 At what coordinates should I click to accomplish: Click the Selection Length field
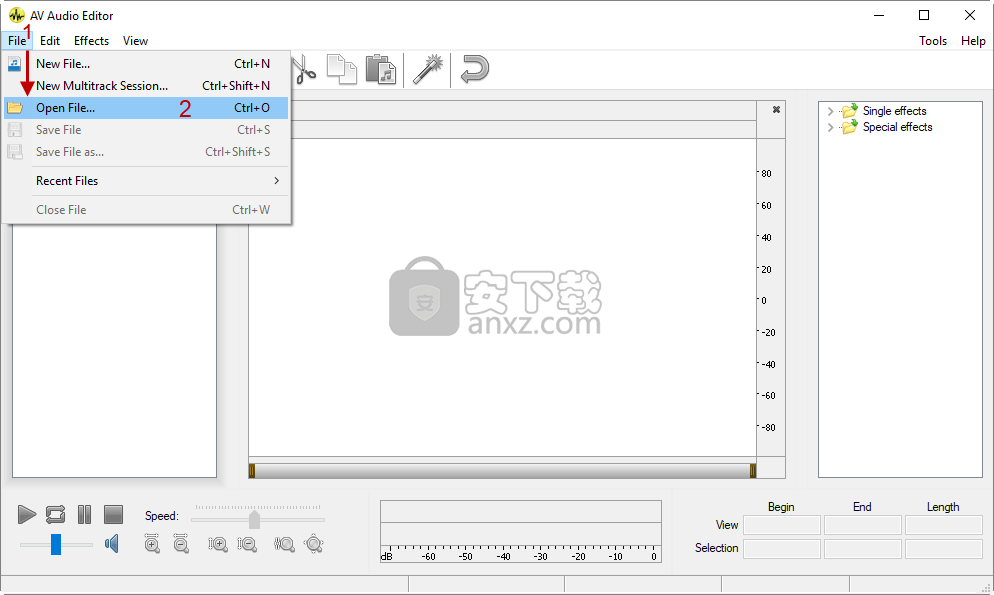(x=943, y=549)
